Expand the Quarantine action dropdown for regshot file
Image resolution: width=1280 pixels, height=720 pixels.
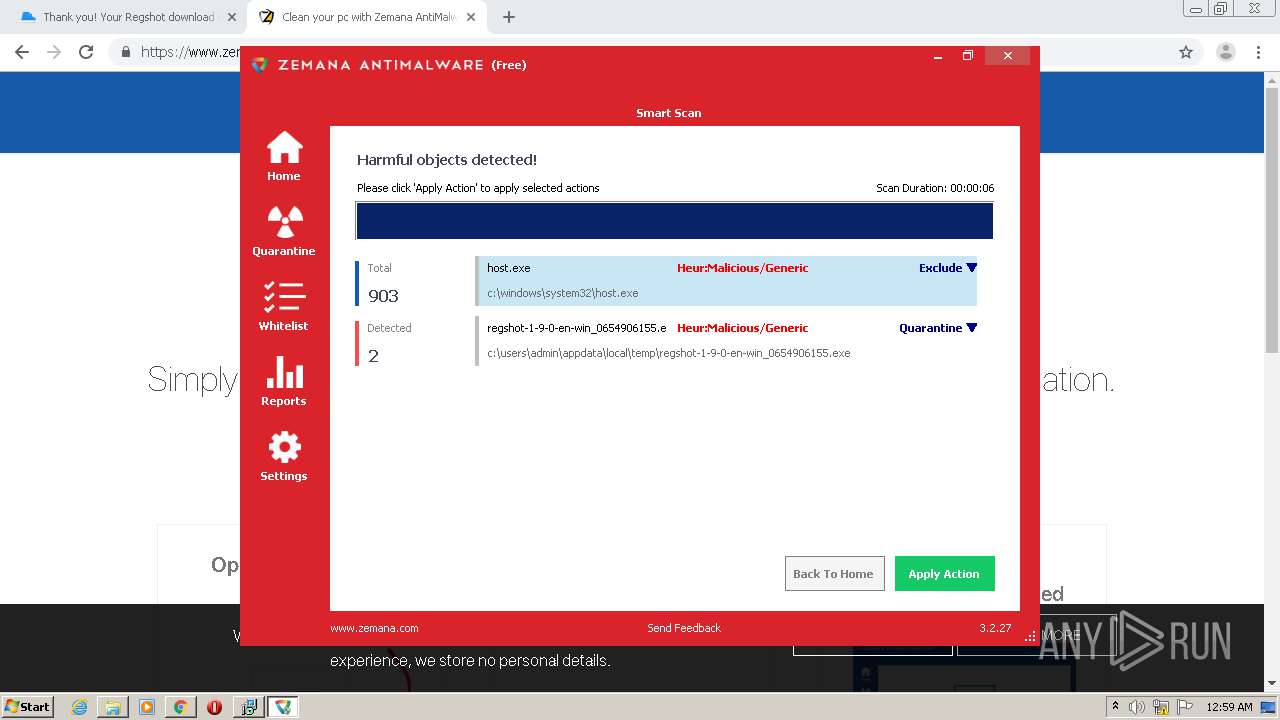pos(938,328)
